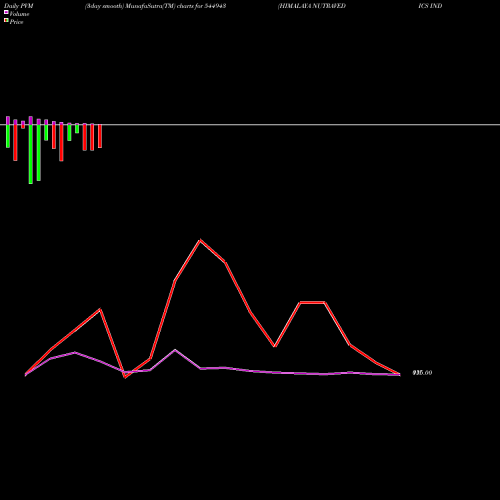Select the 'Volume' legend label

[x=19, y=14]
